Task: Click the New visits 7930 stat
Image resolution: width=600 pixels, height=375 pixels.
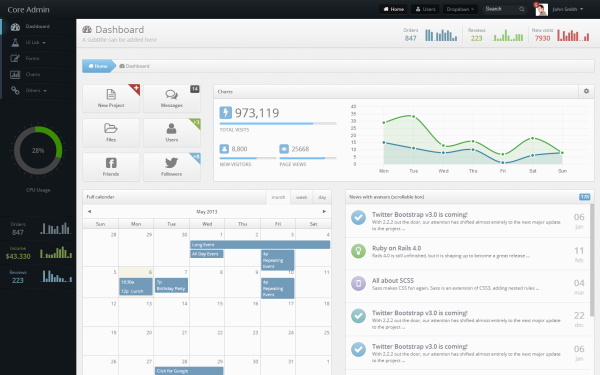Action: (561, 34)
